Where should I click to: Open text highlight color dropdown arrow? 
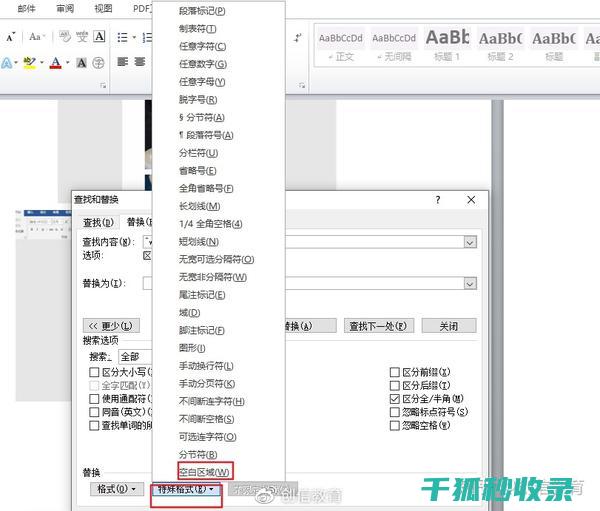pyautogui.click(x=41, y=62)
